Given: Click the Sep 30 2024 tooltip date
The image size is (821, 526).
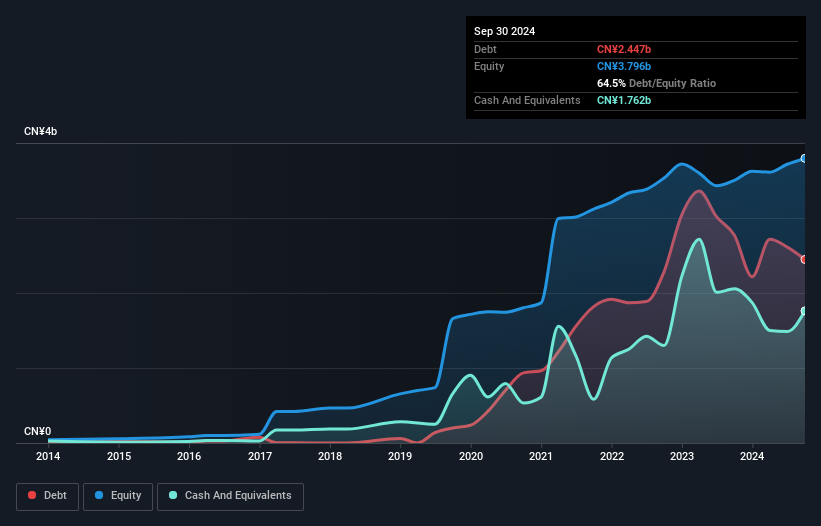Looking at the screenshot, I should click(504, 31).
